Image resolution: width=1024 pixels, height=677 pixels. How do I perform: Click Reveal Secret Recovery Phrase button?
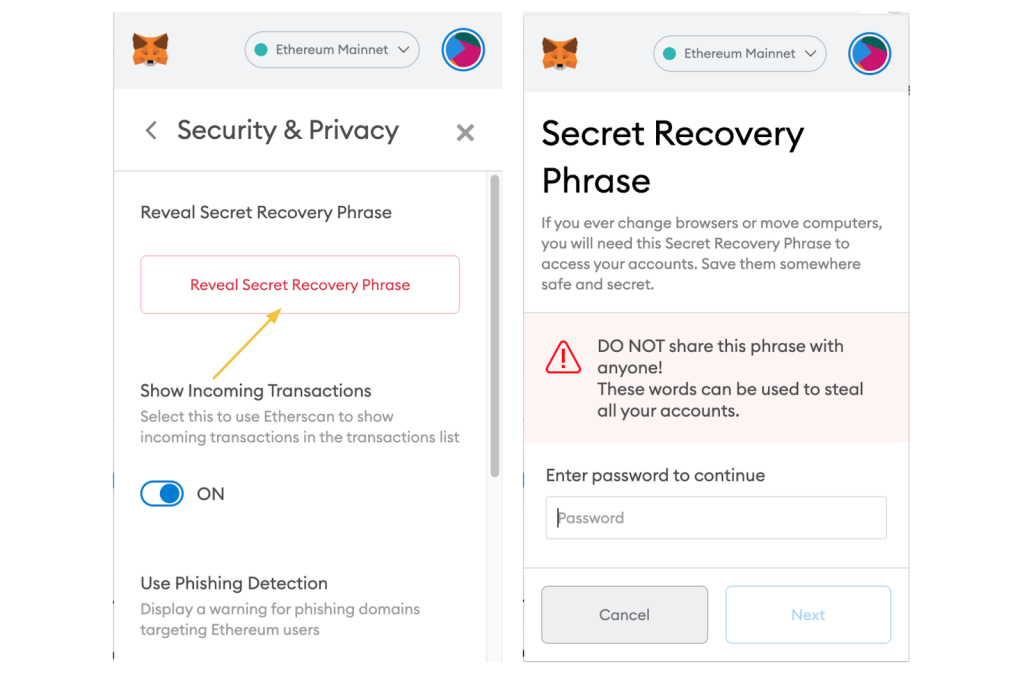(300, 285)
